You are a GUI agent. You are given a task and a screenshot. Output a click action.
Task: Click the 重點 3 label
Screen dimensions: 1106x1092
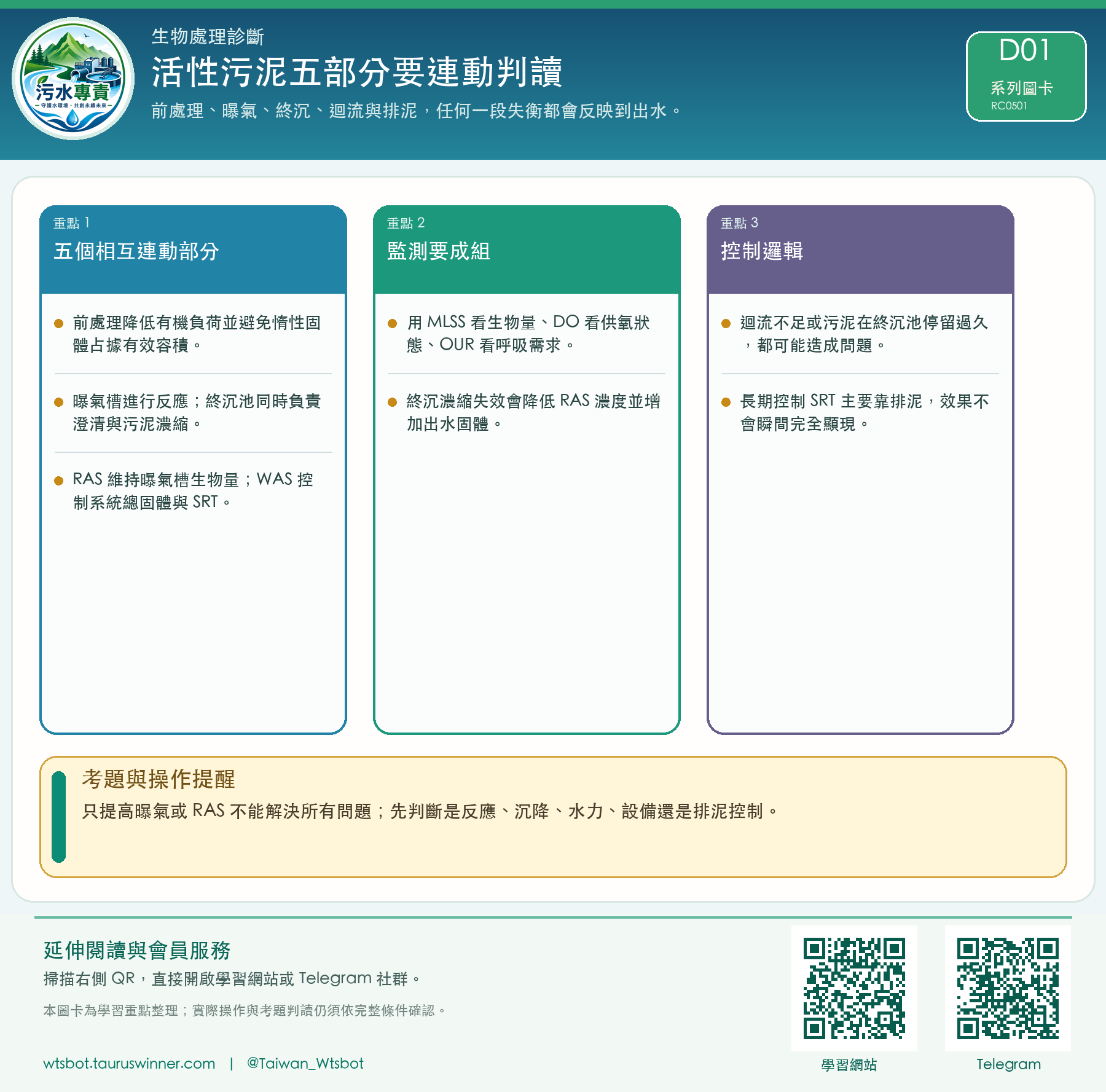coord(739,222)
